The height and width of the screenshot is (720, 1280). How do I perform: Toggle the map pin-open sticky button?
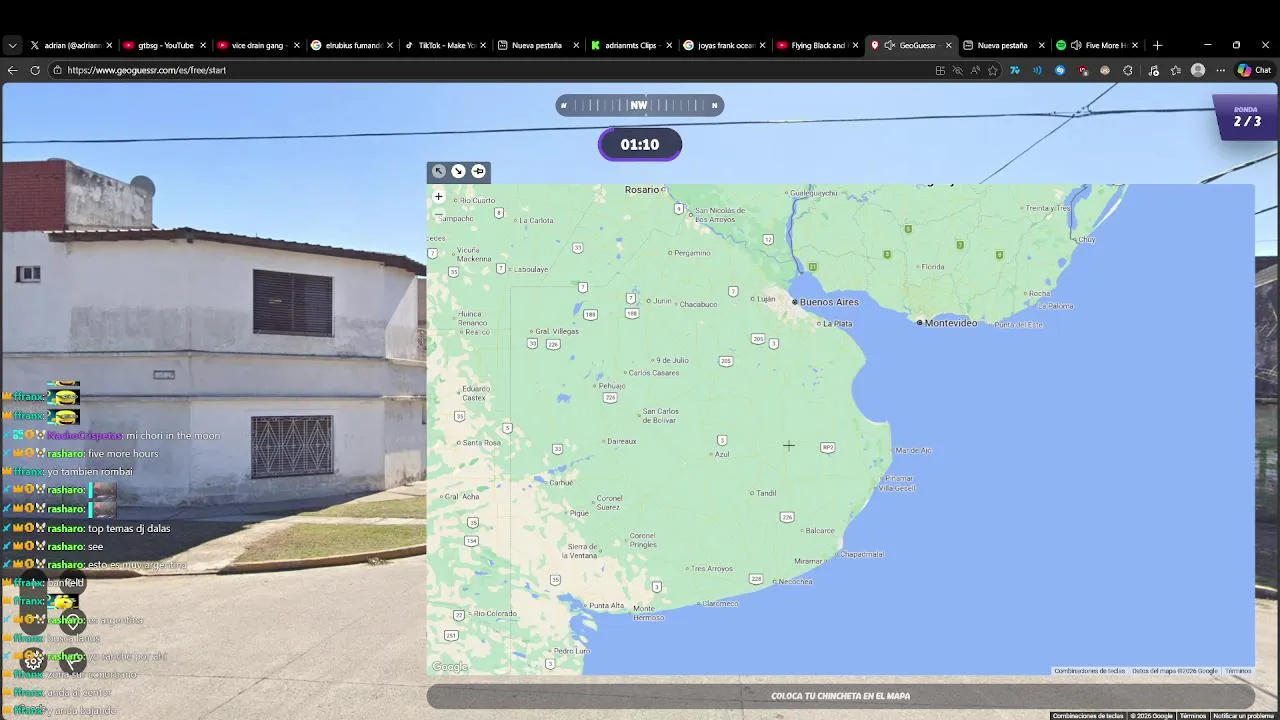coord(478,171)
